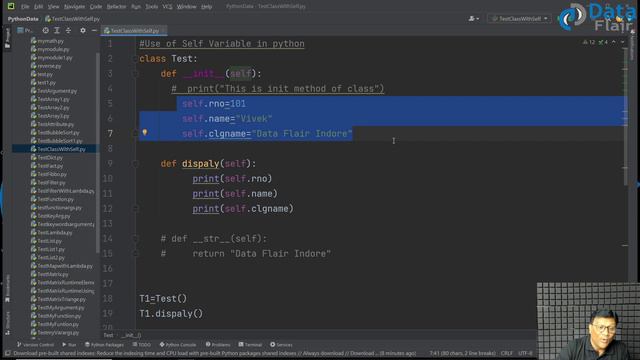
Task: Click the CRLF line separator status item
Action: (x=507, y=353)
